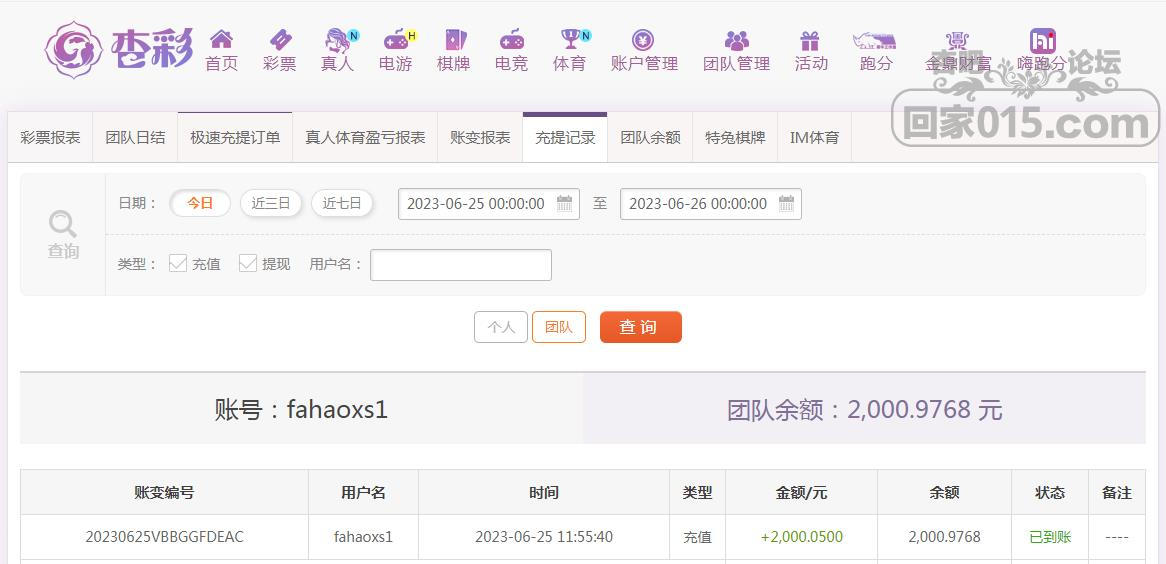This screenshot has width=1166, height=564.
Task: Open the 活动 gift box icon
Action: [810, 40]
